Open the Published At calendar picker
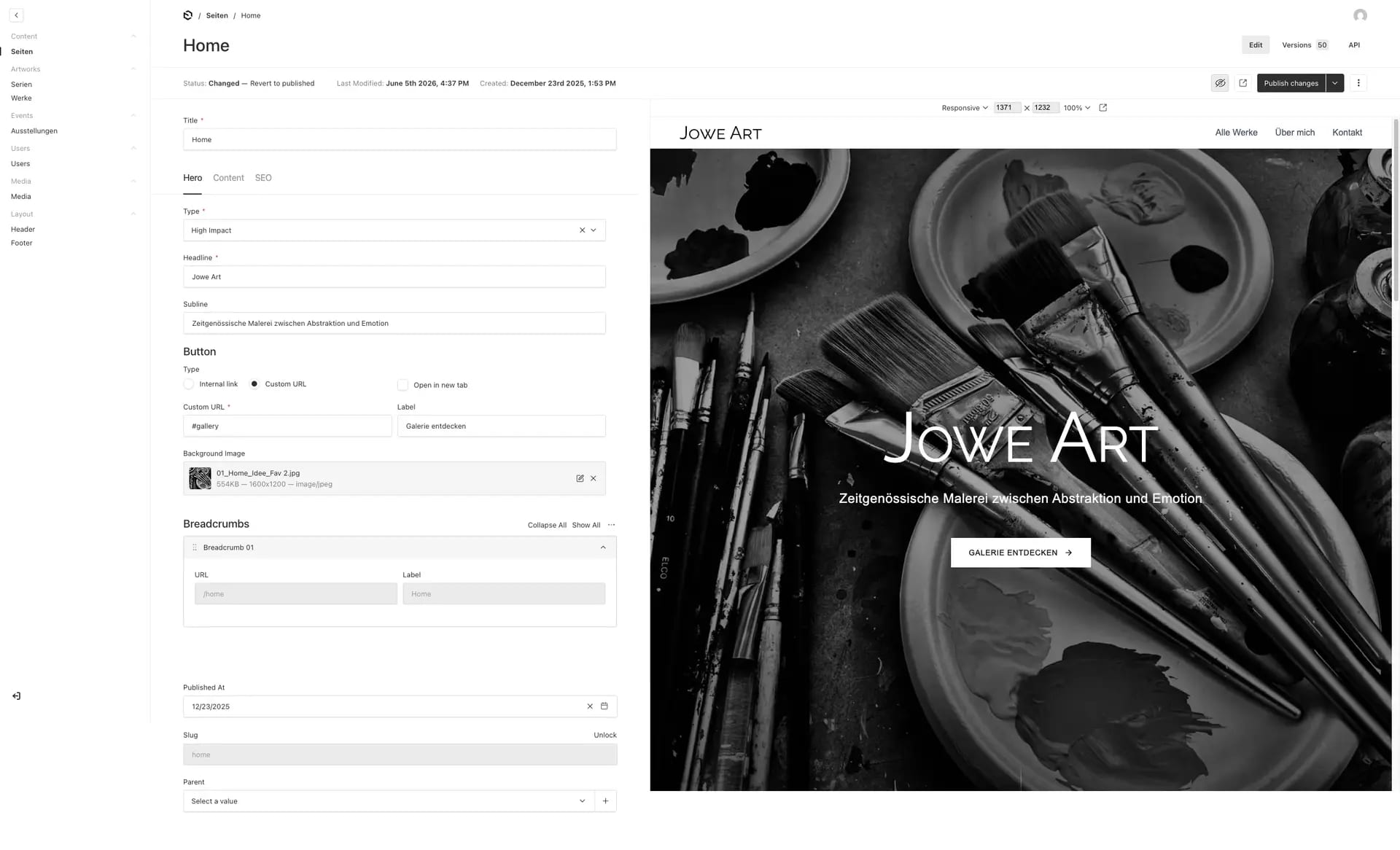Image resolution: width=1400 pixels, height=850 pixels. tap(604, 706)
